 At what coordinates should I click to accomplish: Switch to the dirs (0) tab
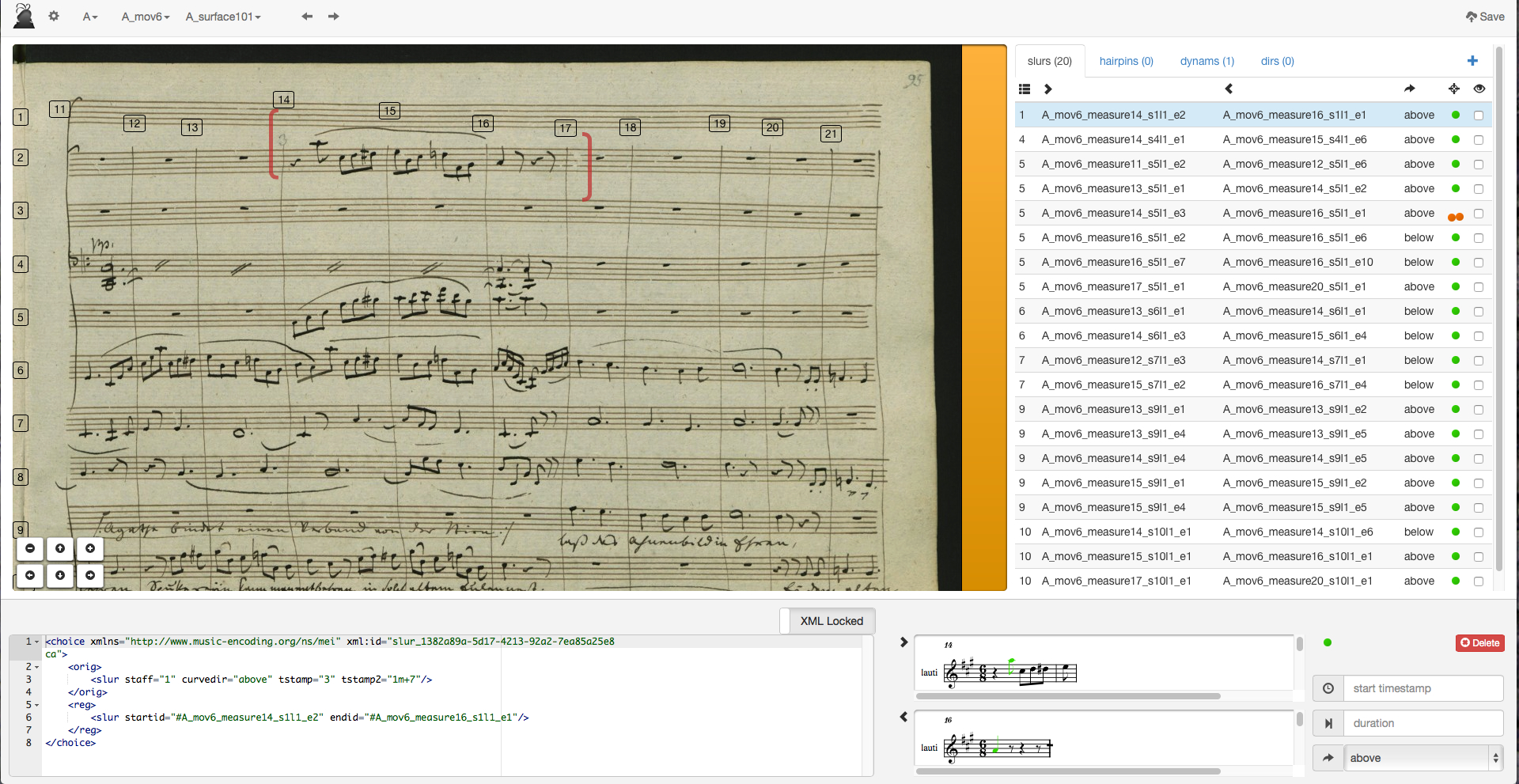1278,61
